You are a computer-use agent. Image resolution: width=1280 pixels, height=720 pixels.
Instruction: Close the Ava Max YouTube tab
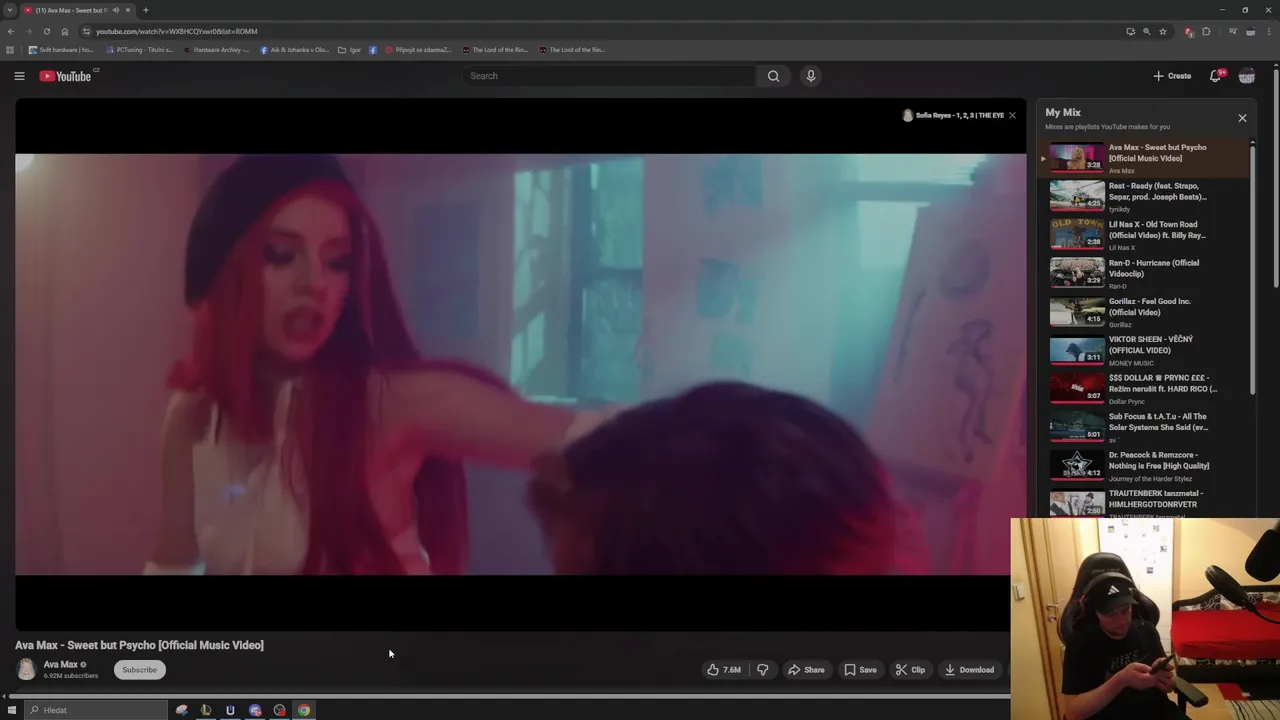pos(128,10)
